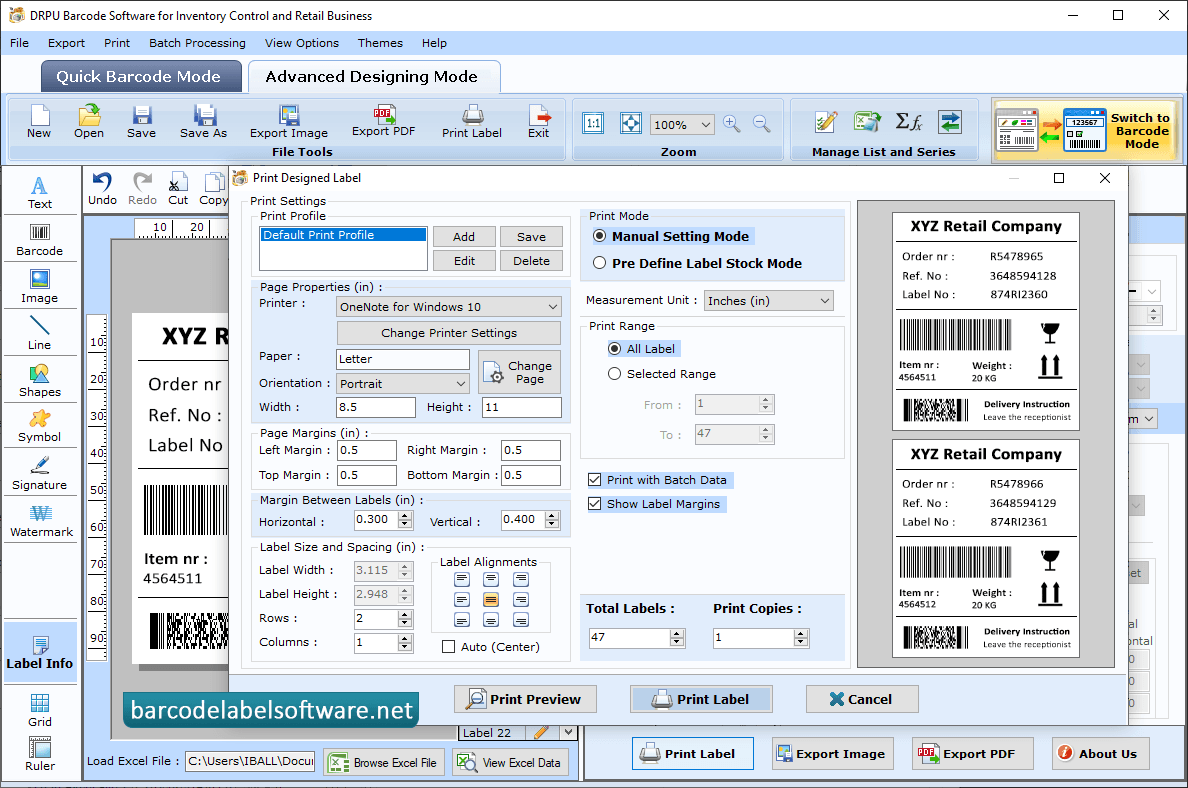Increase Horizontal margin with spinner up
This screenshot has height=788, width=1188.
point(405,515)
